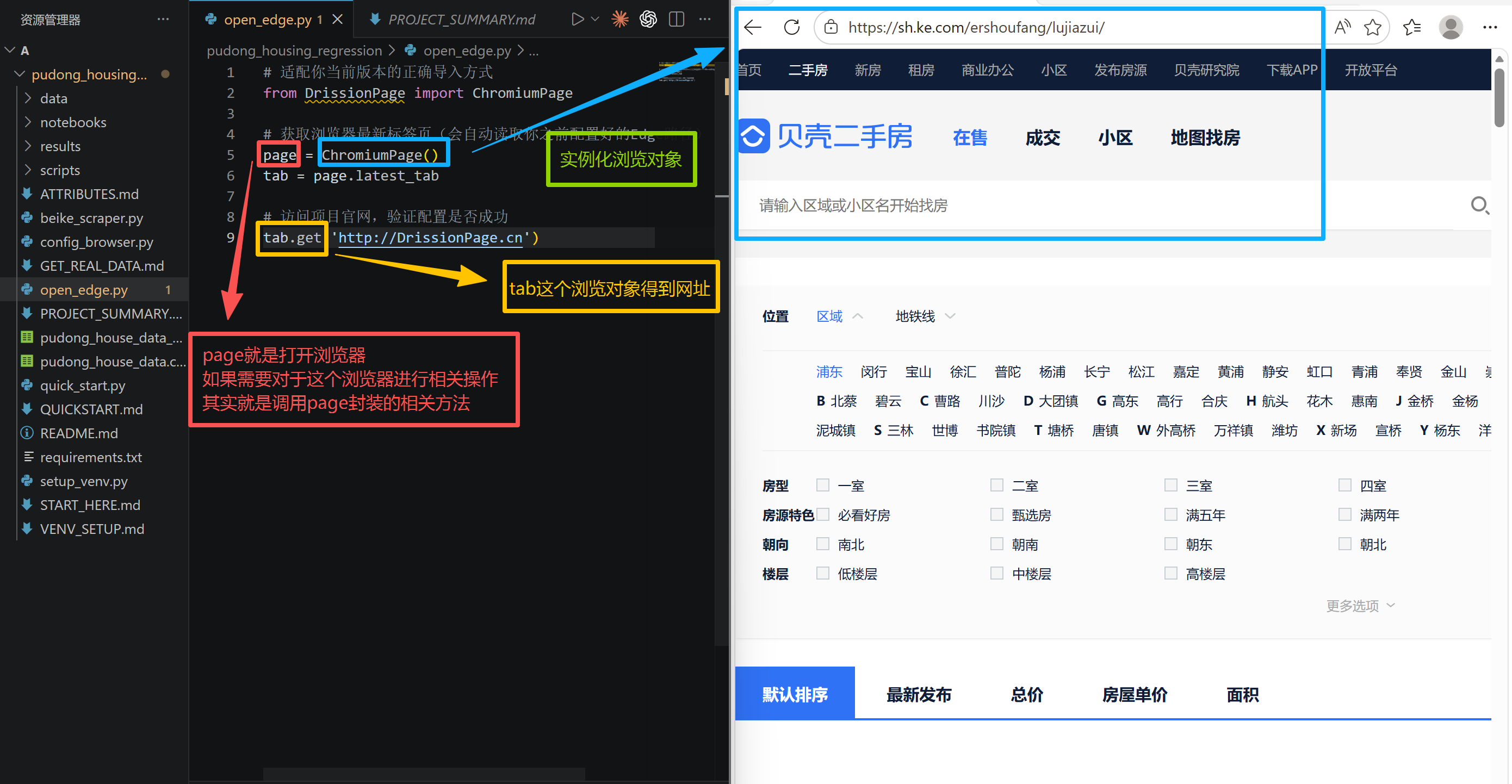The width and height of the screenshot is (1512, 784).
Task: Open setup_venv.py file
Action: point(83,481)
